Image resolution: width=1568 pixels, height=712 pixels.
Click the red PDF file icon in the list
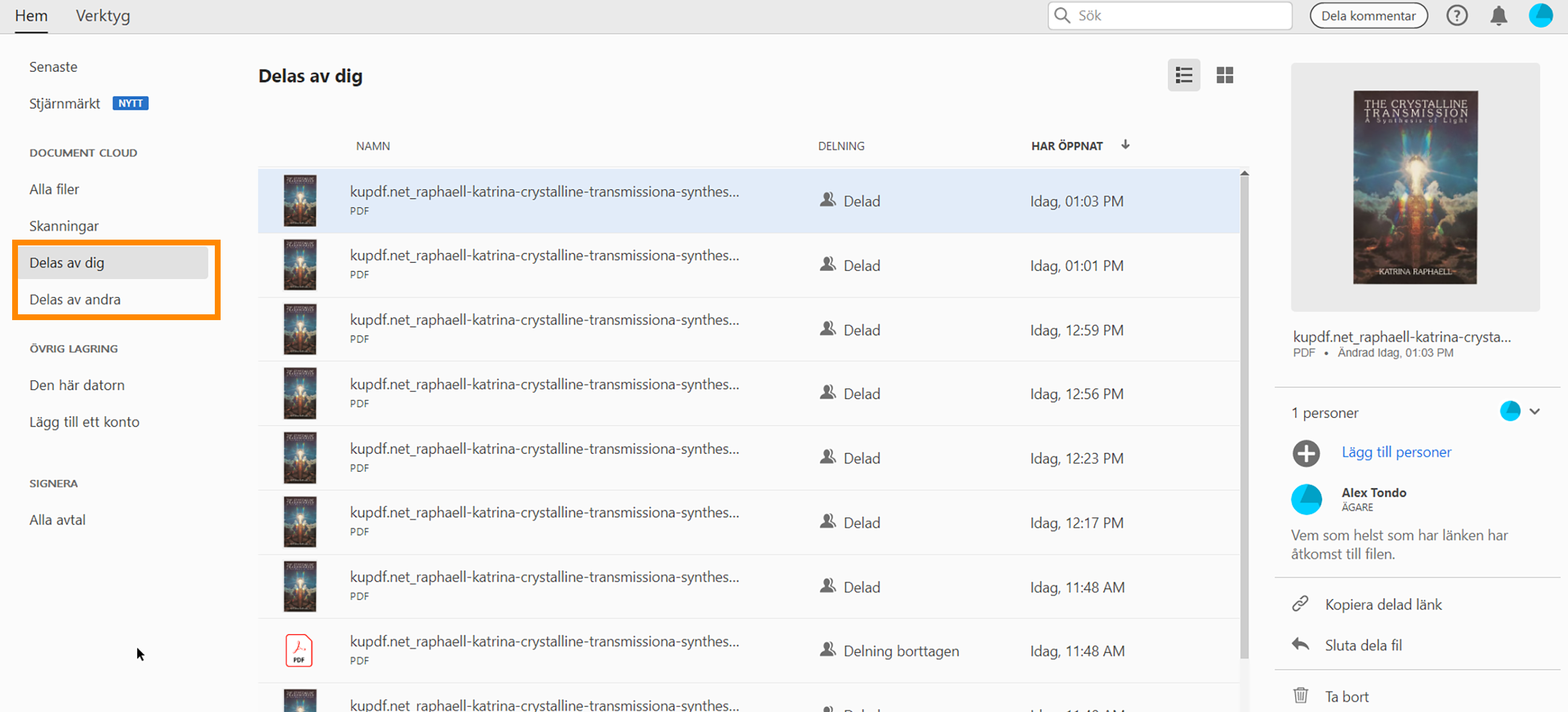[299, 651]
